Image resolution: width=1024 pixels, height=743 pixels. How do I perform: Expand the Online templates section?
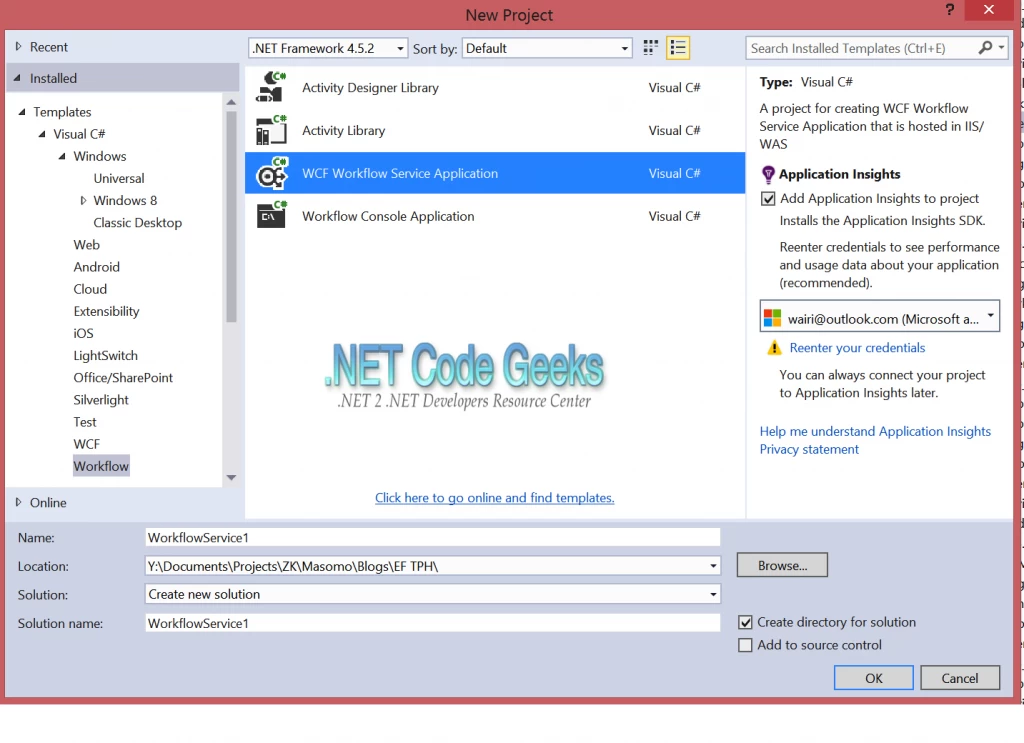pos(45,502)
